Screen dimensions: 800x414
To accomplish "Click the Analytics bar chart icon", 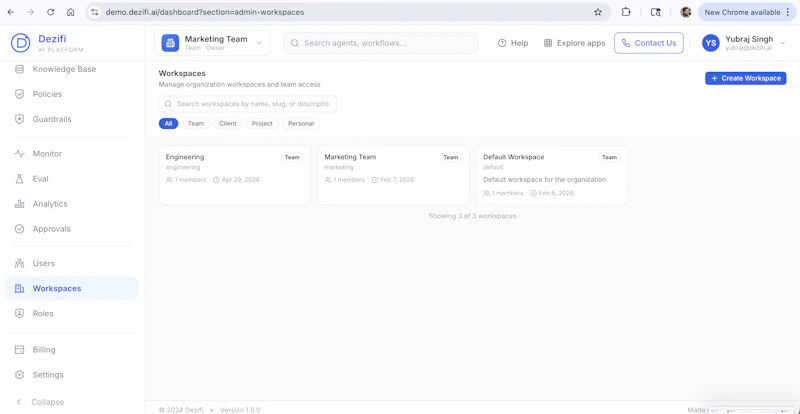I will click(x=19, y=204).
